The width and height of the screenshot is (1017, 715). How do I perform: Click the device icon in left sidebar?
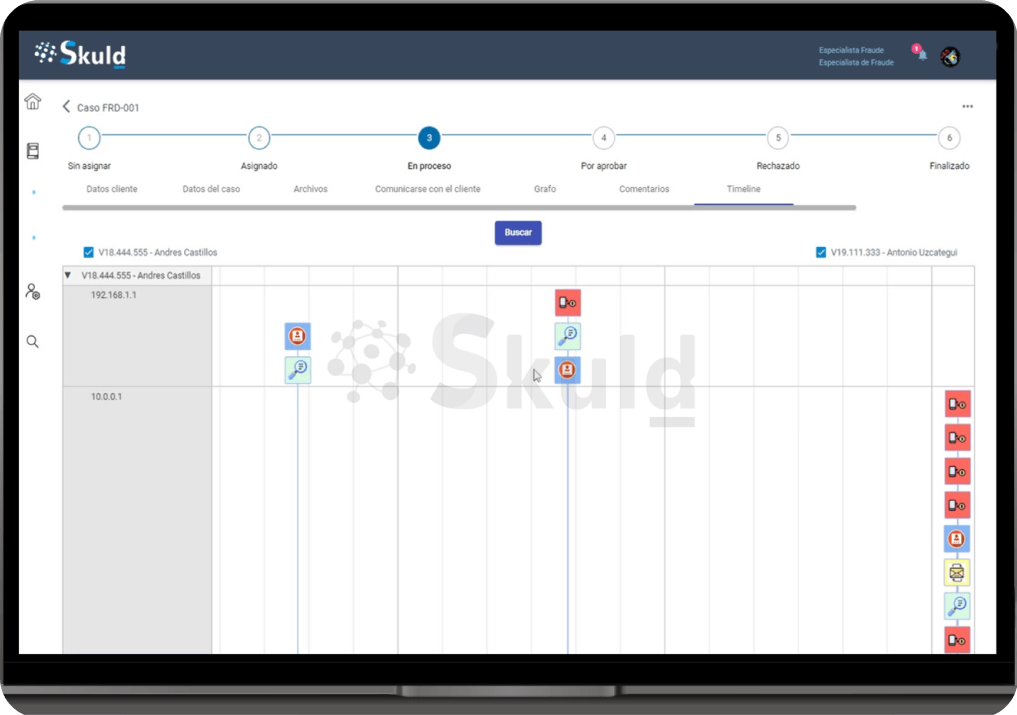[x=33, y=151]
